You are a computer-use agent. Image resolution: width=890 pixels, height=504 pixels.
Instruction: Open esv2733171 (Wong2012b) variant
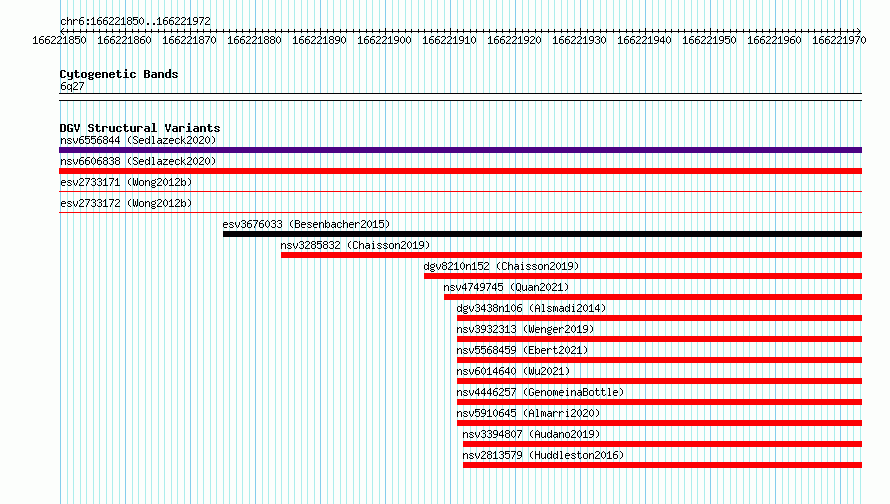point(126,182)
